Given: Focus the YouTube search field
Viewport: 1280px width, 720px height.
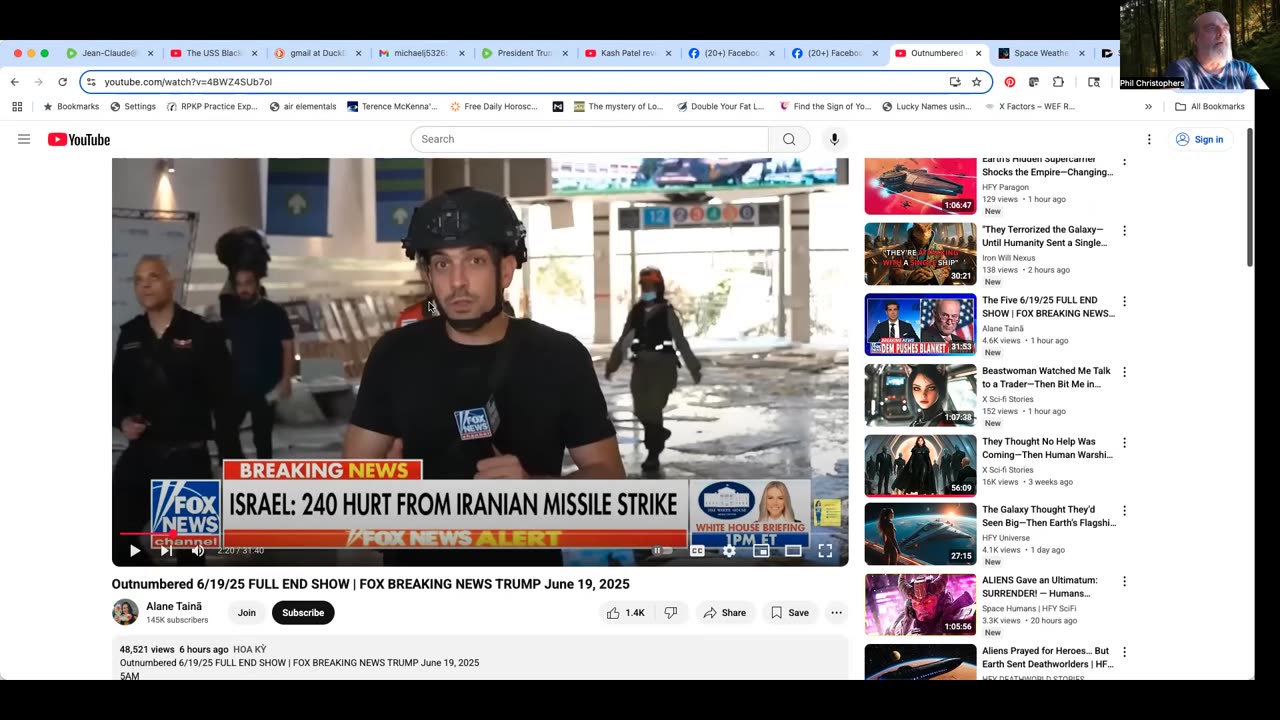Looking at the screenshot, I should (x=590, y=139).
